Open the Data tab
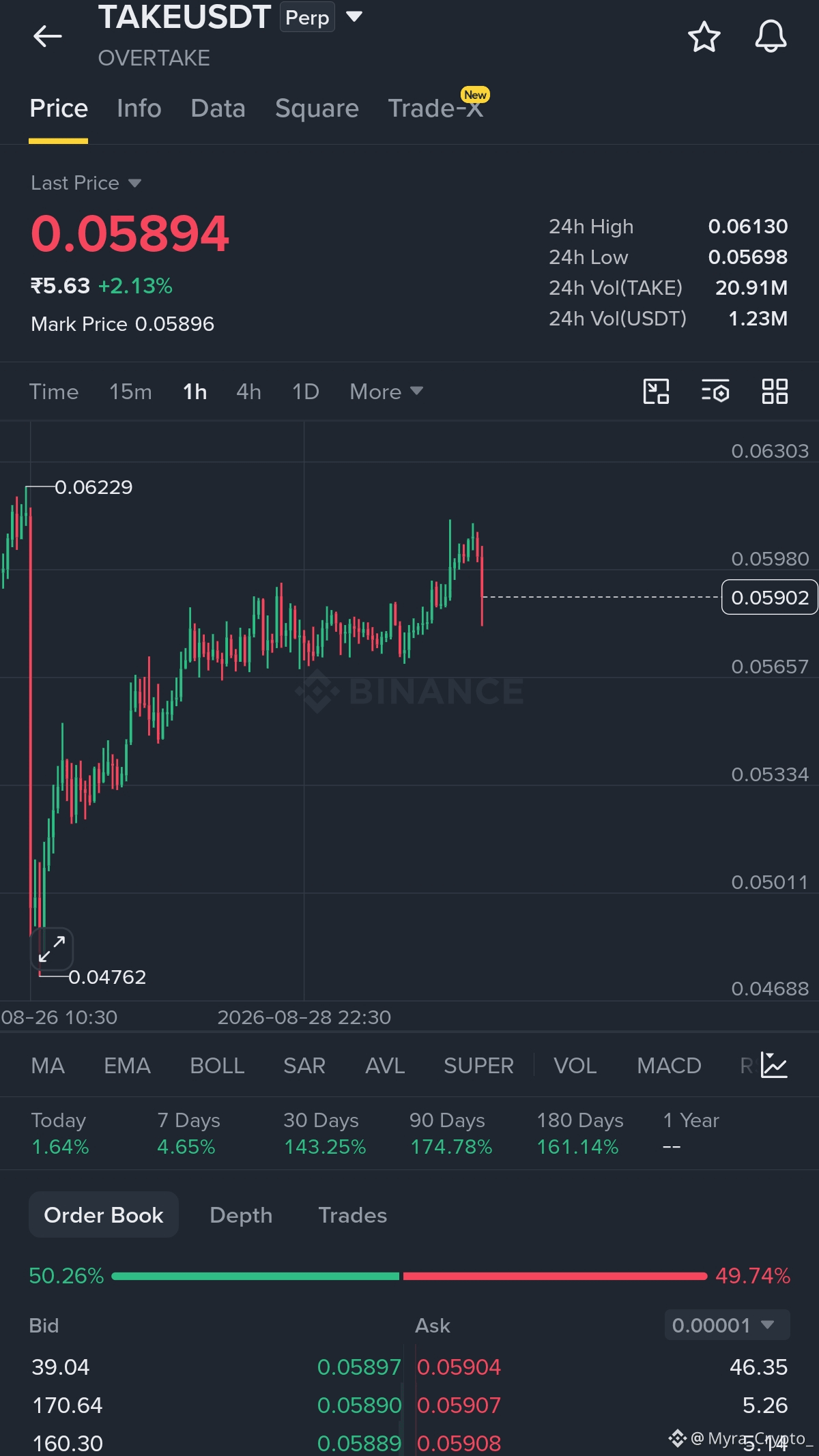Image resolution: width=819 pixels, height=1456 pixels. pos(218,108)
